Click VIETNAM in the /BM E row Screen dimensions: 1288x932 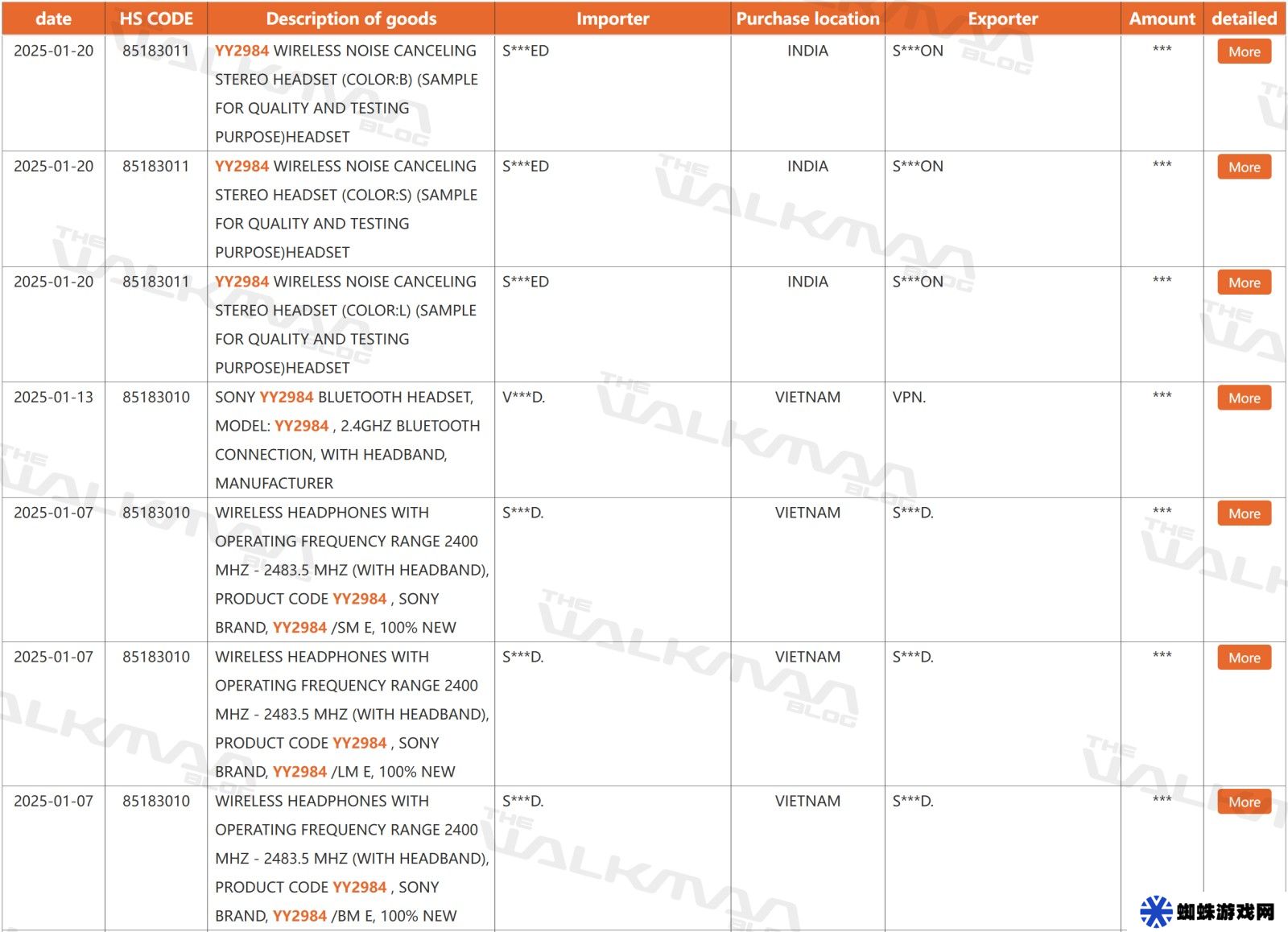point(807,801)
